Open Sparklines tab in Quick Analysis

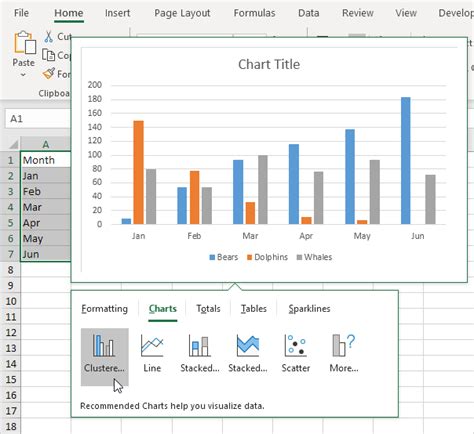[x=309, y=309]
